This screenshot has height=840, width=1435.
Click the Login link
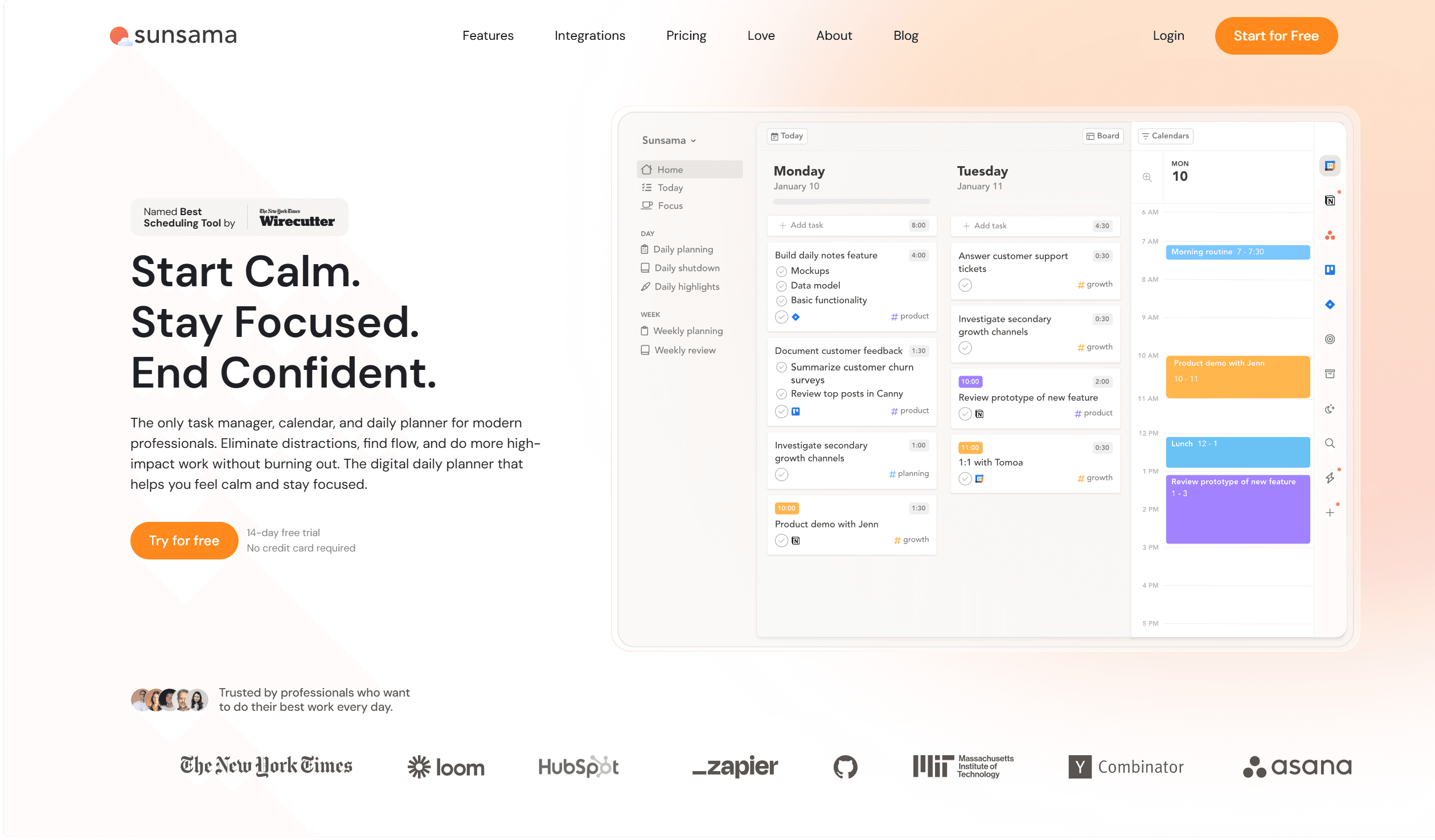click(x=1168, y=36)
